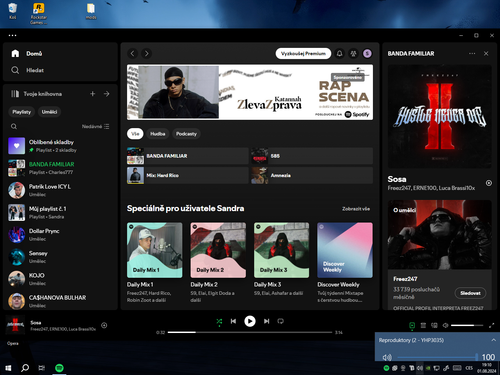Open the Domů home icon
Image resolution: width=500 pixels, height=375 pixels.
(x=15, y=53)
